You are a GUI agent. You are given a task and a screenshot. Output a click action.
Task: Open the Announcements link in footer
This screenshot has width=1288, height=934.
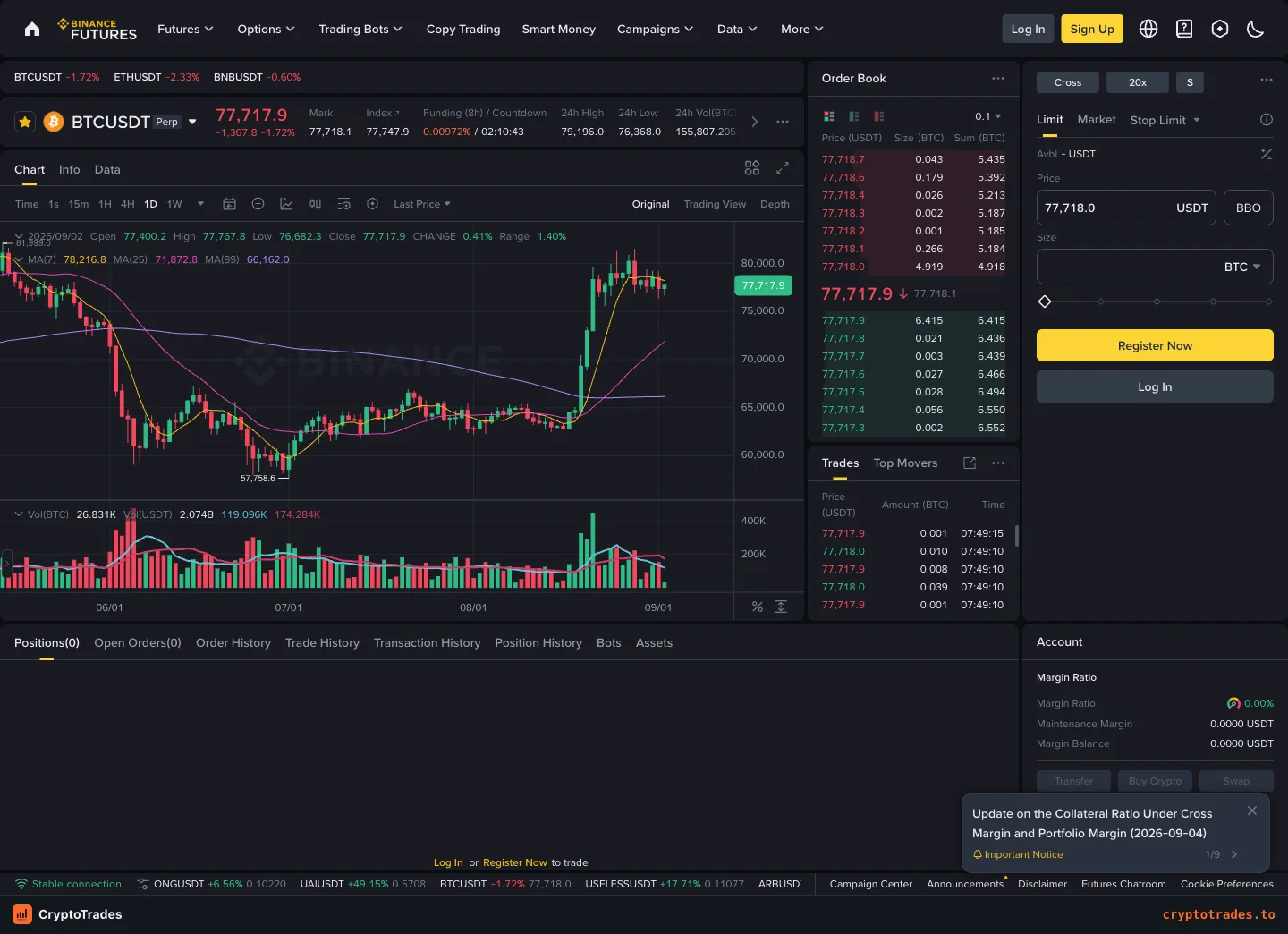(965, 884)
